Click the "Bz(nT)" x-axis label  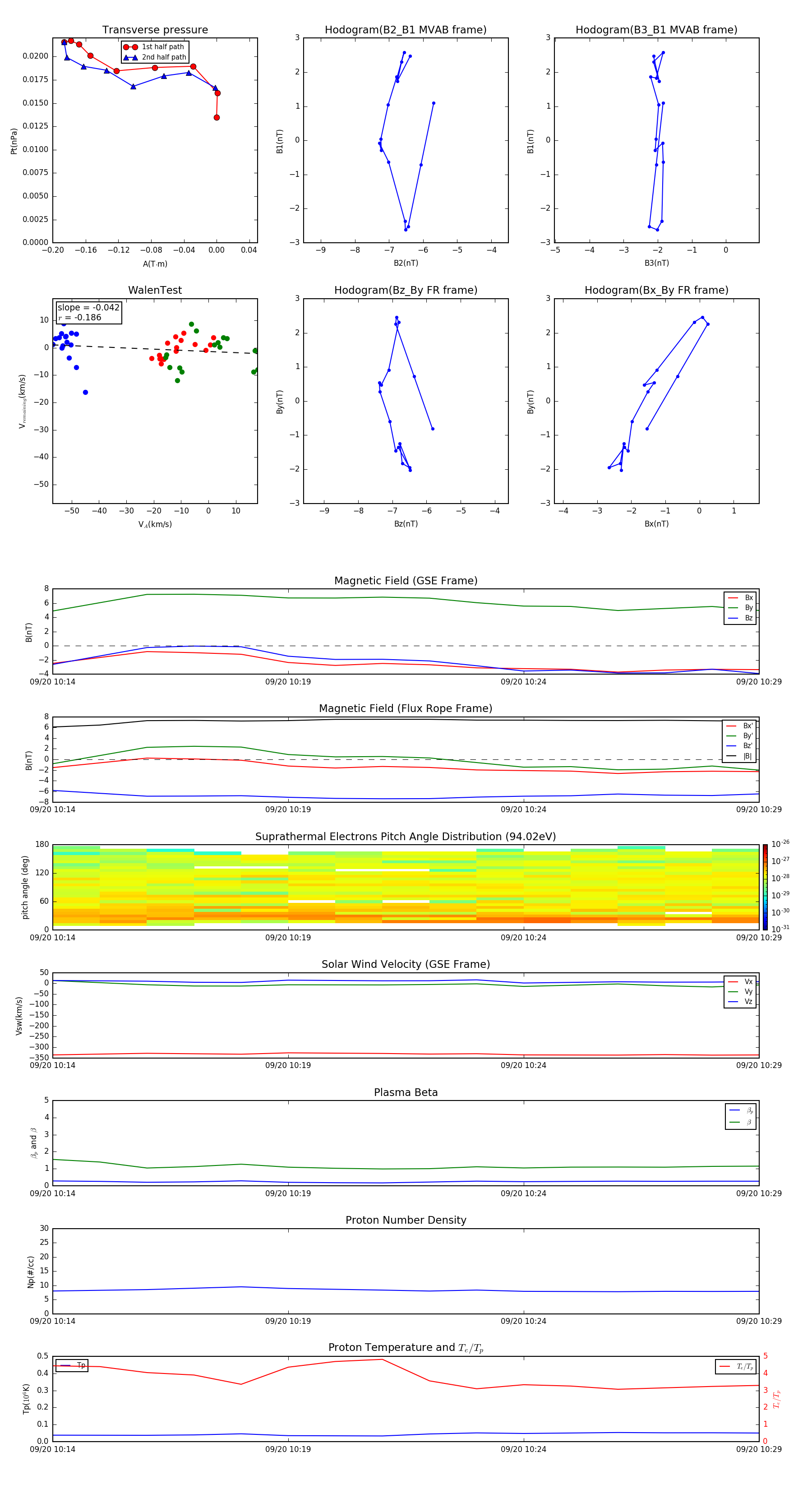click(406, 524)
